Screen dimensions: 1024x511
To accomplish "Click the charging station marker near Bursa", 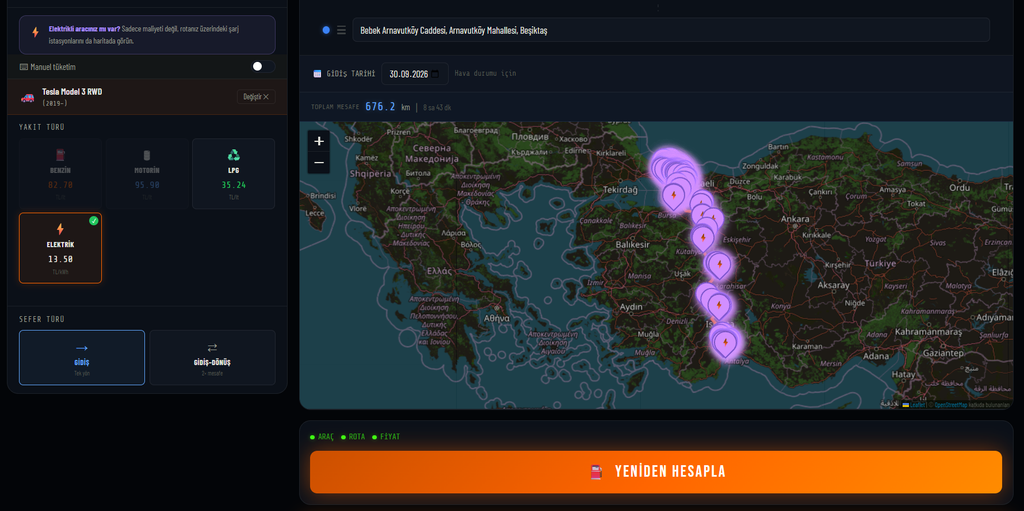I will [673, 195].
